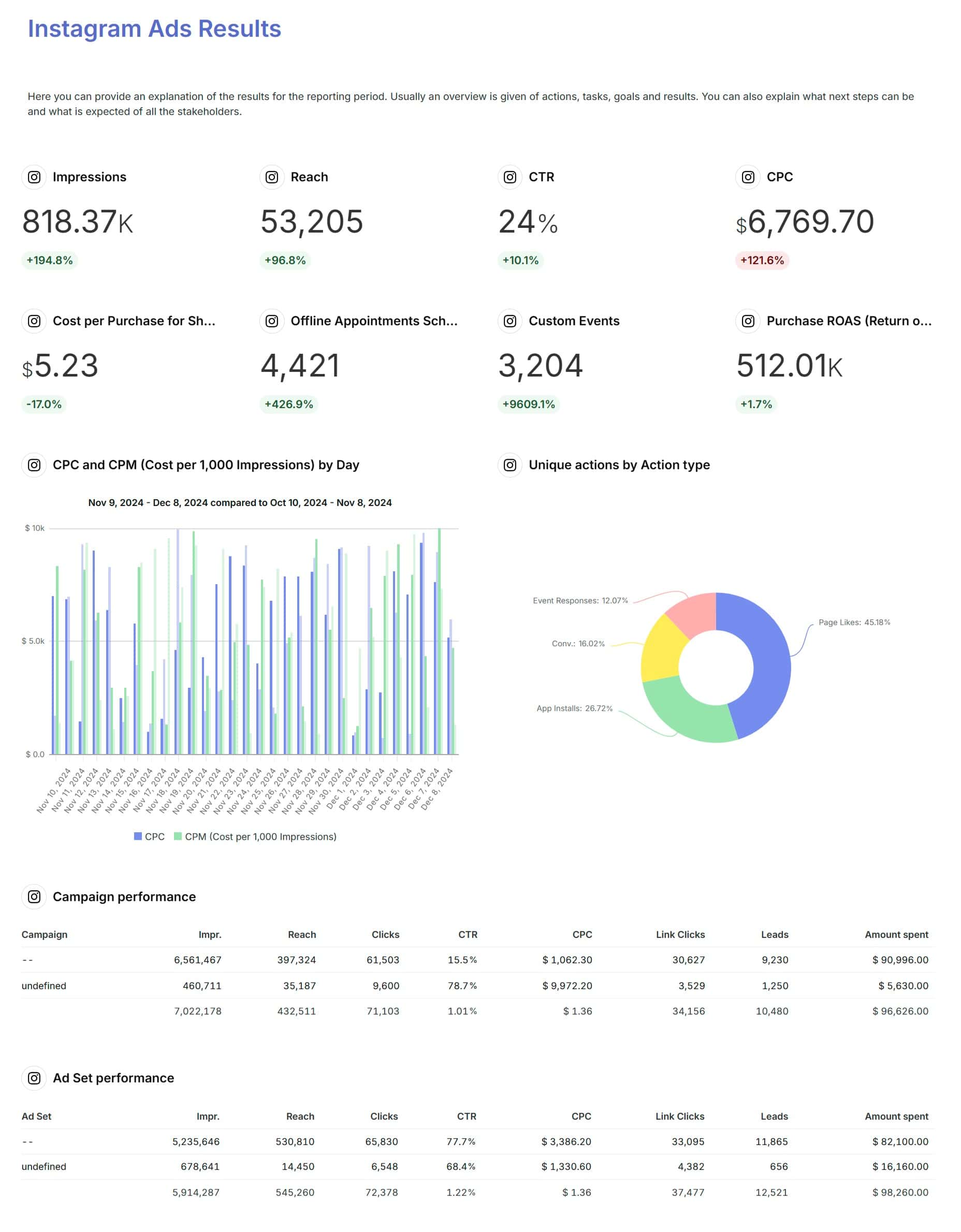The height and width of the screenshot is (1232, 961).
Task: Toggle the CPM series in the chart legend
Action: (x=259, y=836)
